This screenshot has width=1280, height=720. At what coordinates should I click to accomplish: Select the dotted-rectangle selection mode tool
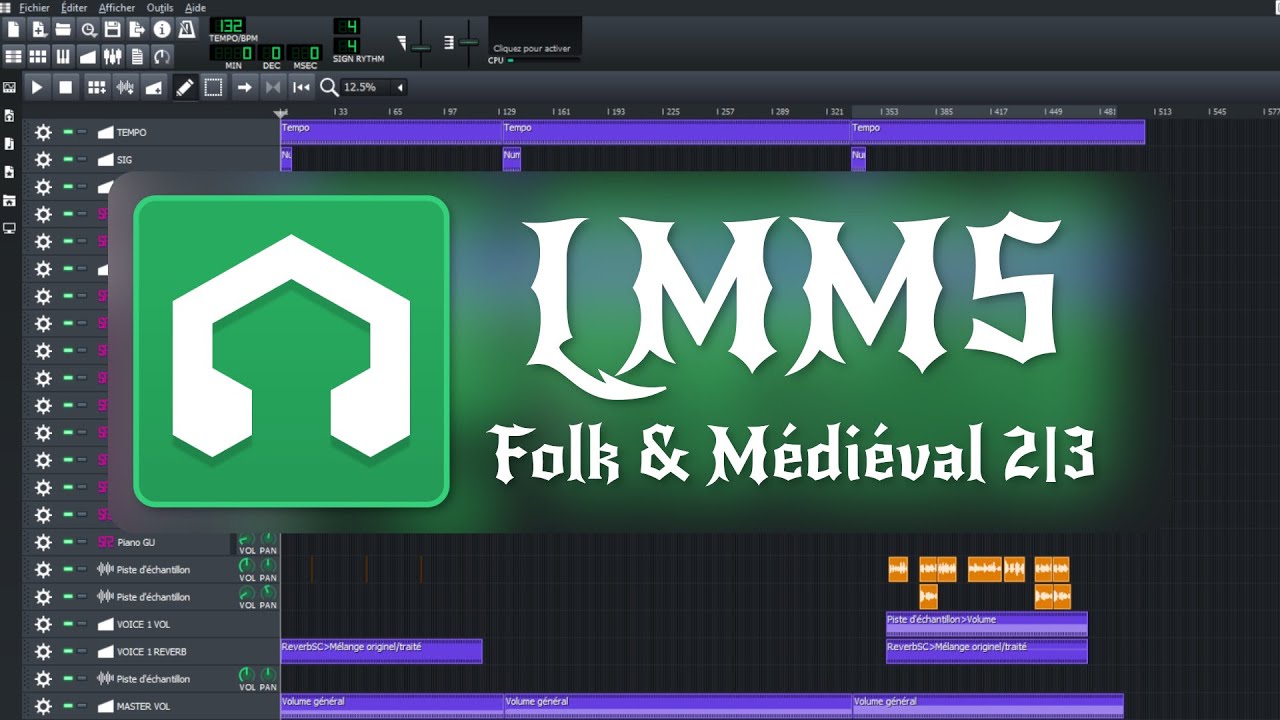(x=213, y=87)
